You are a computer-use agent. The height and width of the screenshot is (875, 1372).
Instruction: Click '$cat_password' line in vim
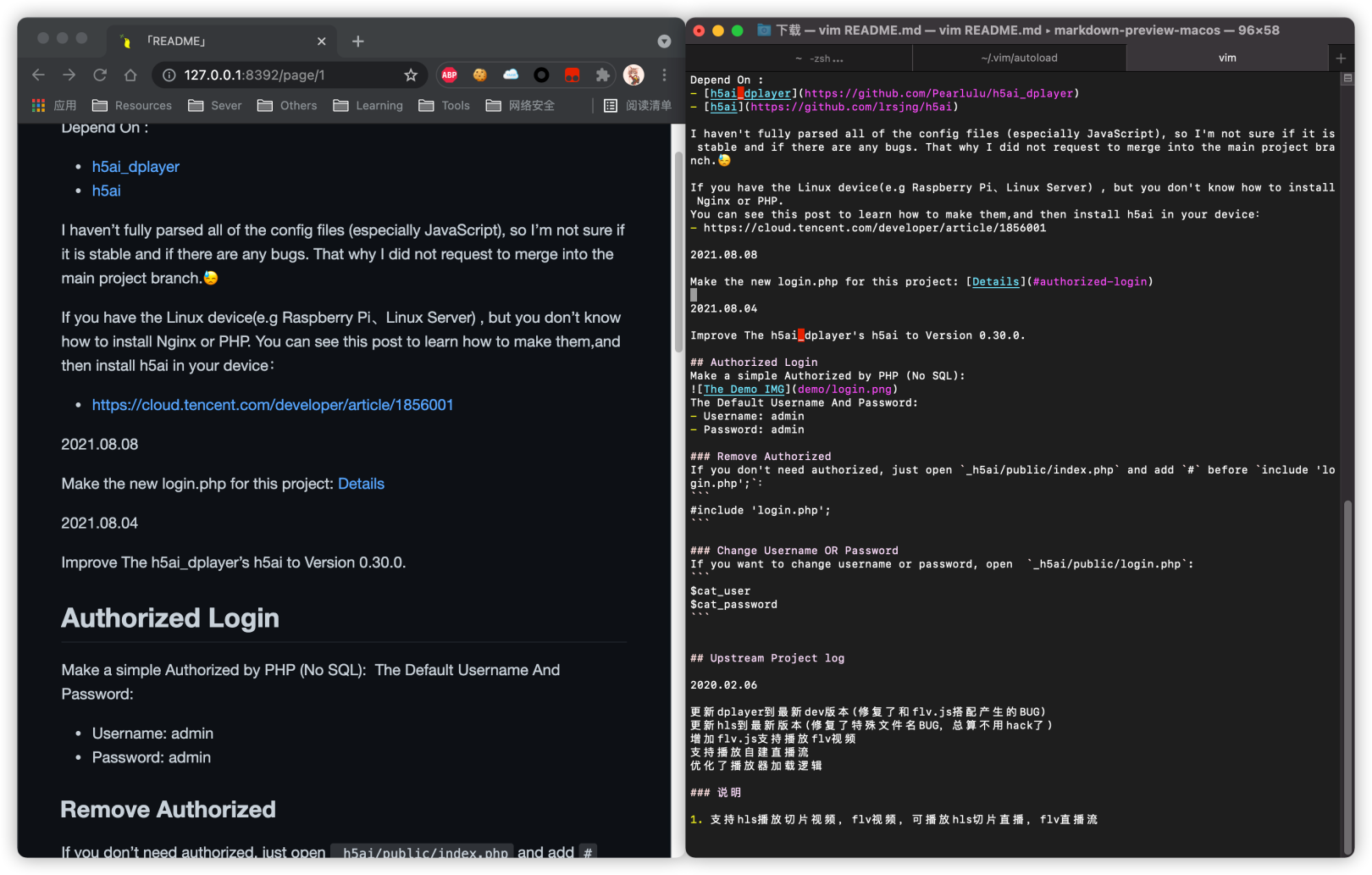[733, 605]
